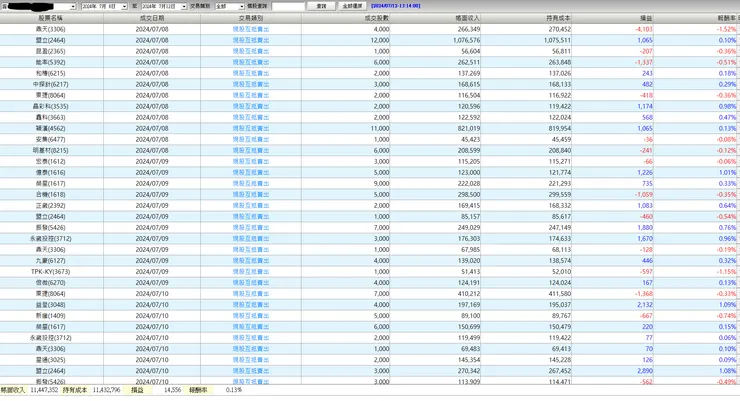
Task: Sort by the 交易類別 column header
Action: (251, 18)
